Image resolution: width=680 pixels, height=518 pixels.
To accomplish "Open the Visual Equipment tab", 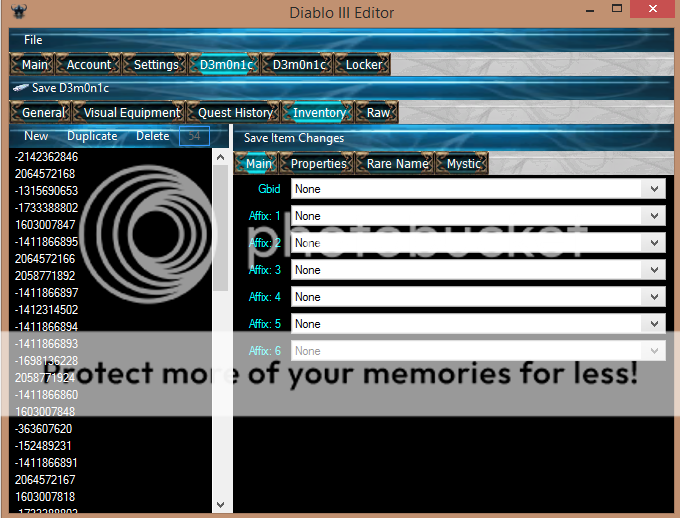I will (x=132, y=113).
